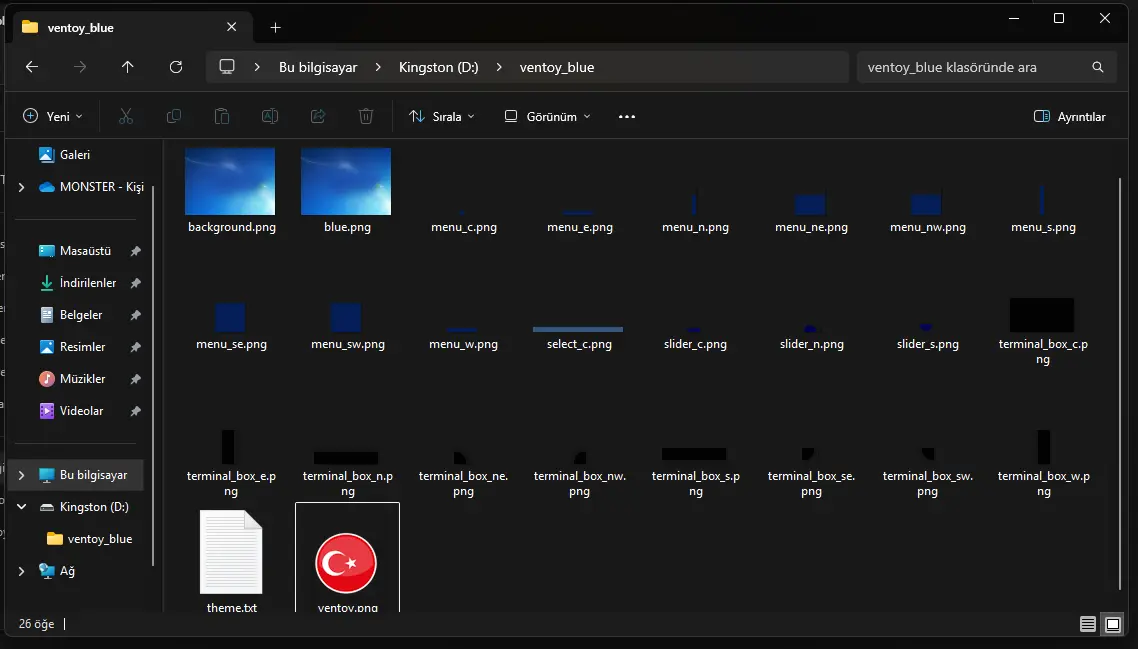Click the Delete trash icon
1138x649 pixels.
pos(366,116)
